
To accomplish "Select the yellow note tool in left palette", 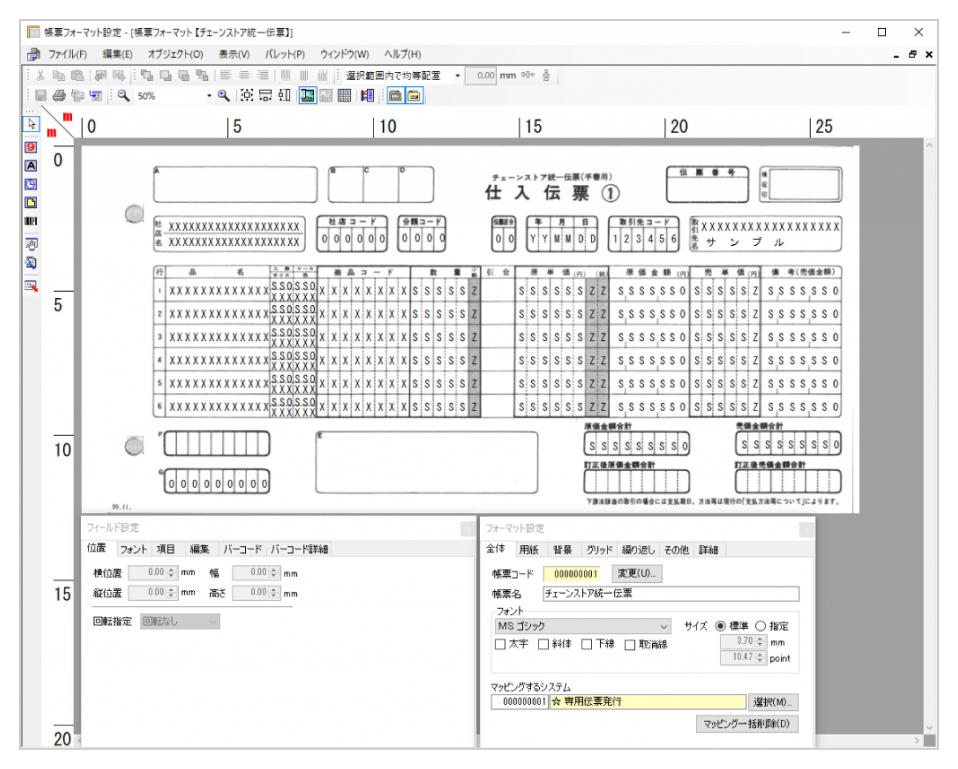I will (x=31, y=203).
